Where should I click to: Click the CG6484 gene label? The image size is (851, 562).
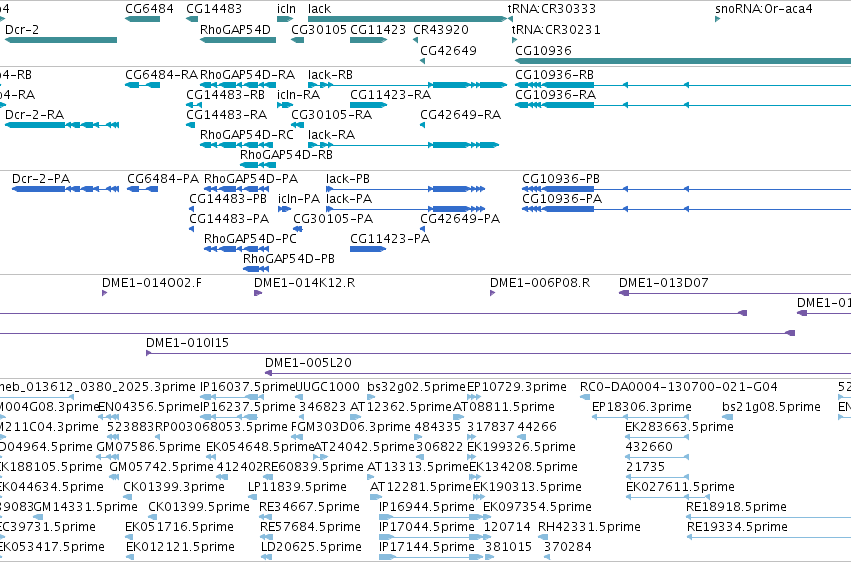click(x=149, y=9)
